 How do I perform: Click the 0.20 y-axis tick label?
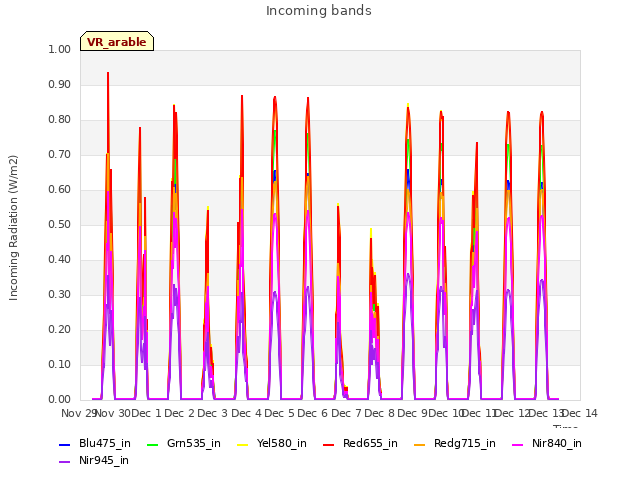[60, 329]
